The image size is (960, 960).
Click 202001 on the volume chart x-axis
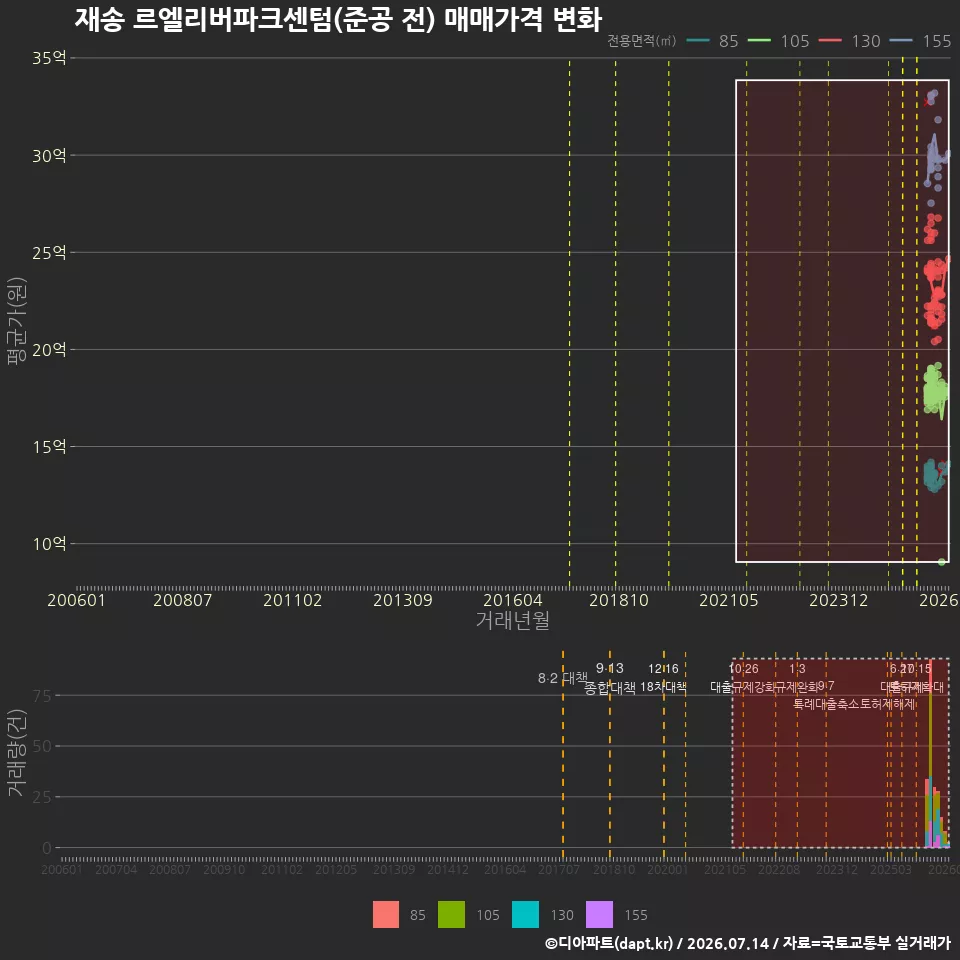[x=667, y=869]
